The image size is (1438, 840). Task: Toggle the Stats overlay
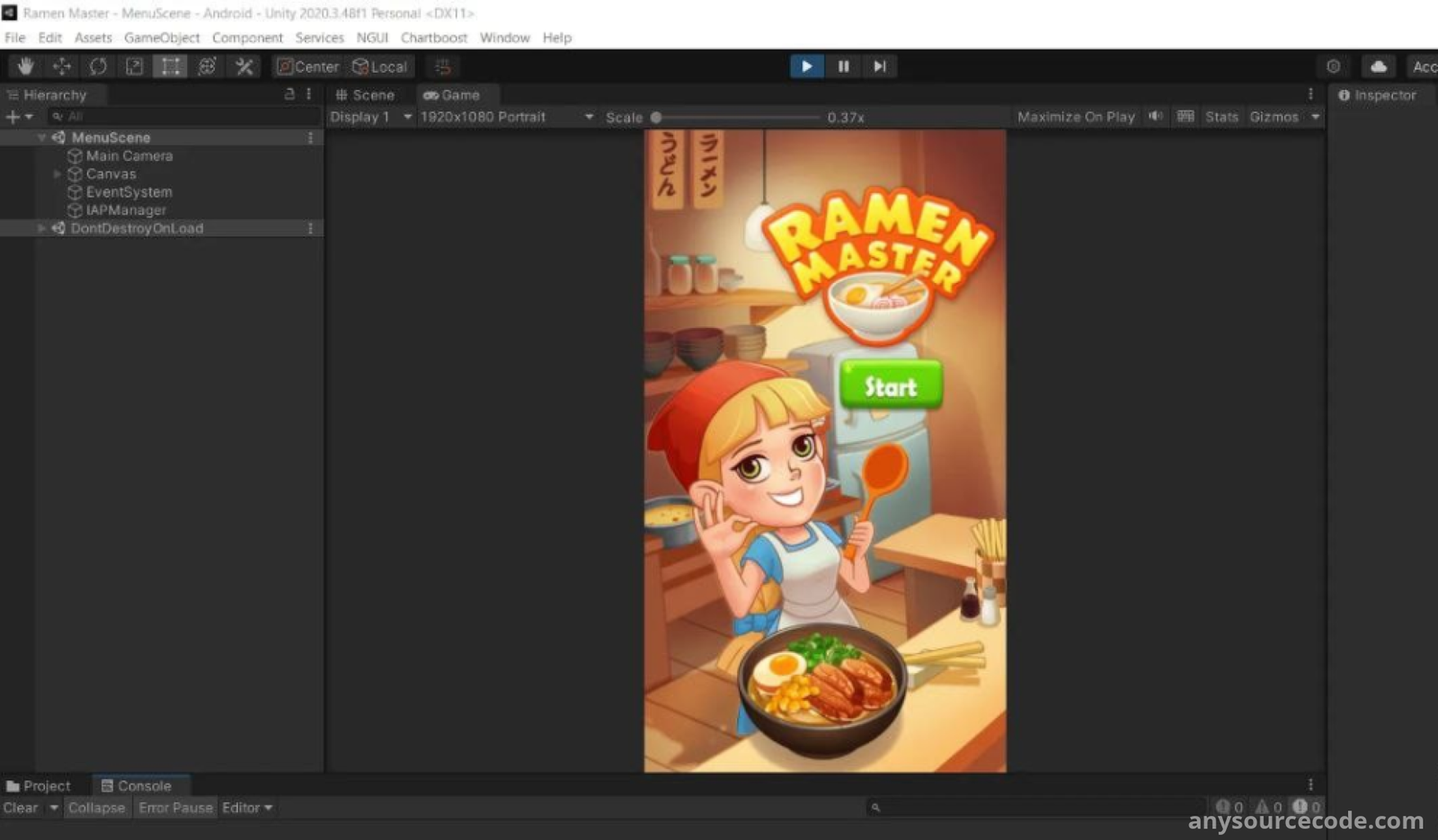(1221, 117)
